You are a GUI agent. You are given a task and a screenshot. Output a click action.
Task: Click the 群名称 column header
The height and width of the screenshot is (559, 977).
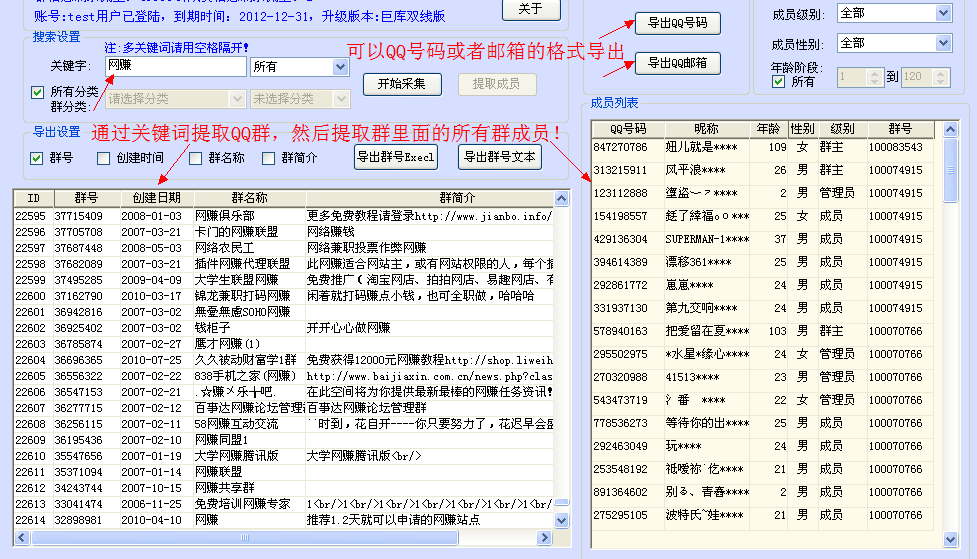click(x=249, y=198)
